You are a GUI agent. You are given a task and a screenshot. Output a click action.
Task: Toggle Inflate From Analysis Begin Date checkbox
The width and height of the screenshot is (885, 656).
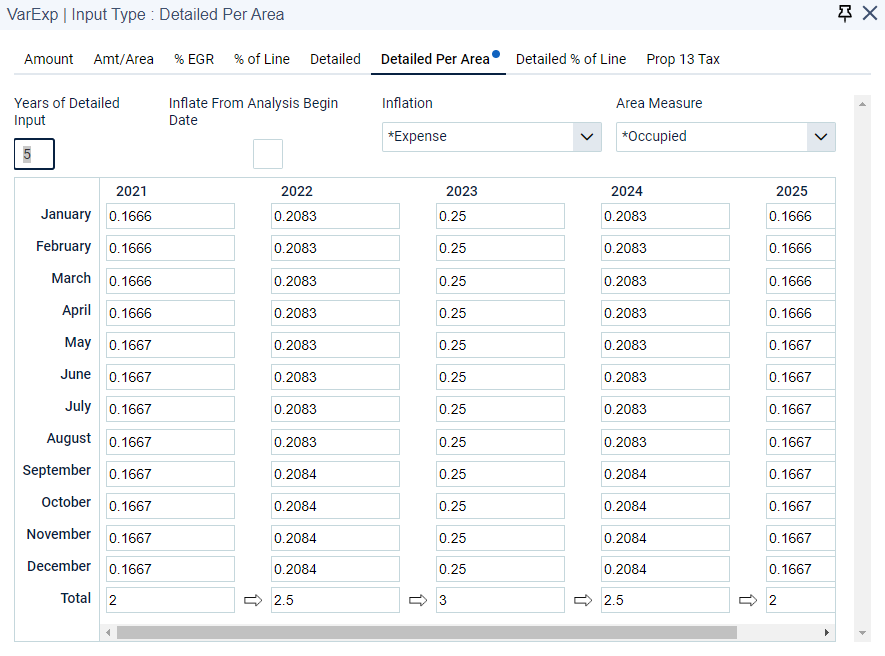click(268, 154)
